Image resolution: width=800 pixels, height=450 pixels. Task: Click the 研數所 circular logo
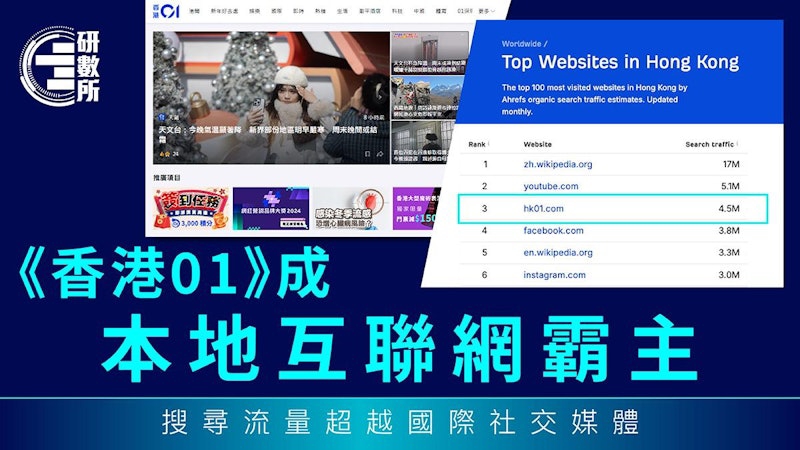(x=60, y=66)
